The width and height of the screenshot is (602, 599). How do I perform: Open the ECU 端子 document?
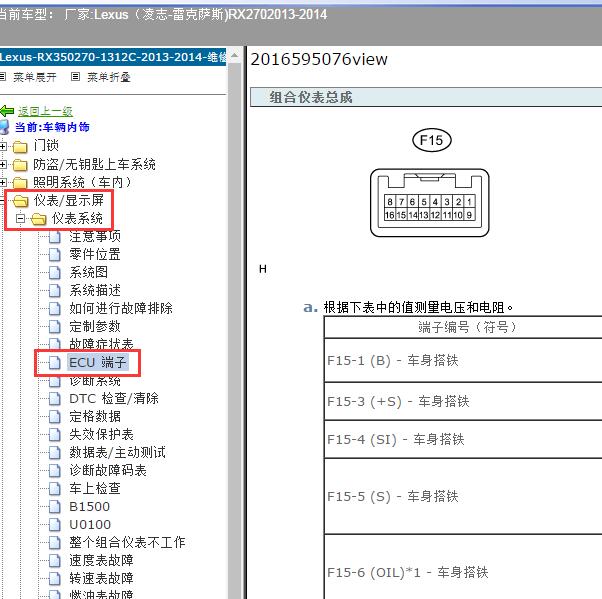click(x=98, y=362)
